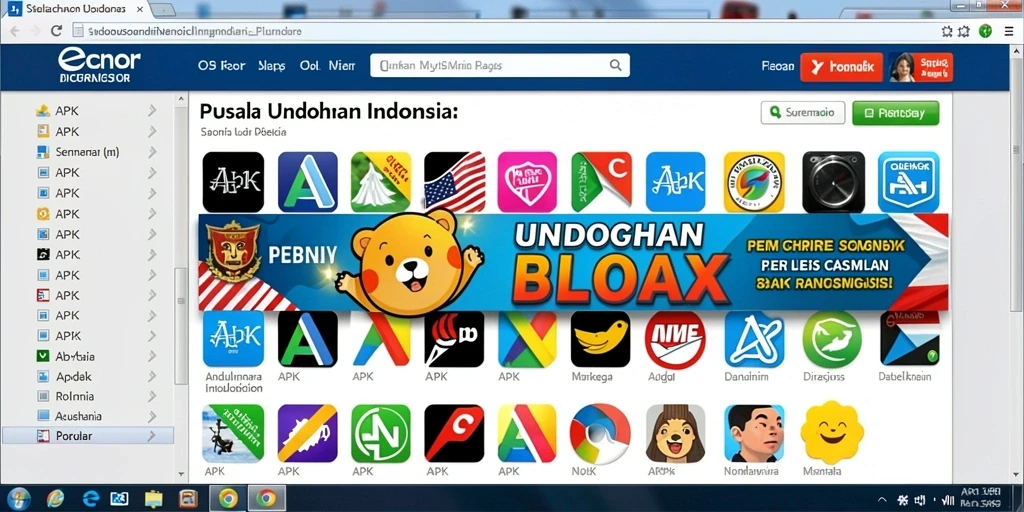Switch to the Stelachnon Uodonas browser tab
The width and height of the screenshot is (1024, 512).
(x=76, y=9)
